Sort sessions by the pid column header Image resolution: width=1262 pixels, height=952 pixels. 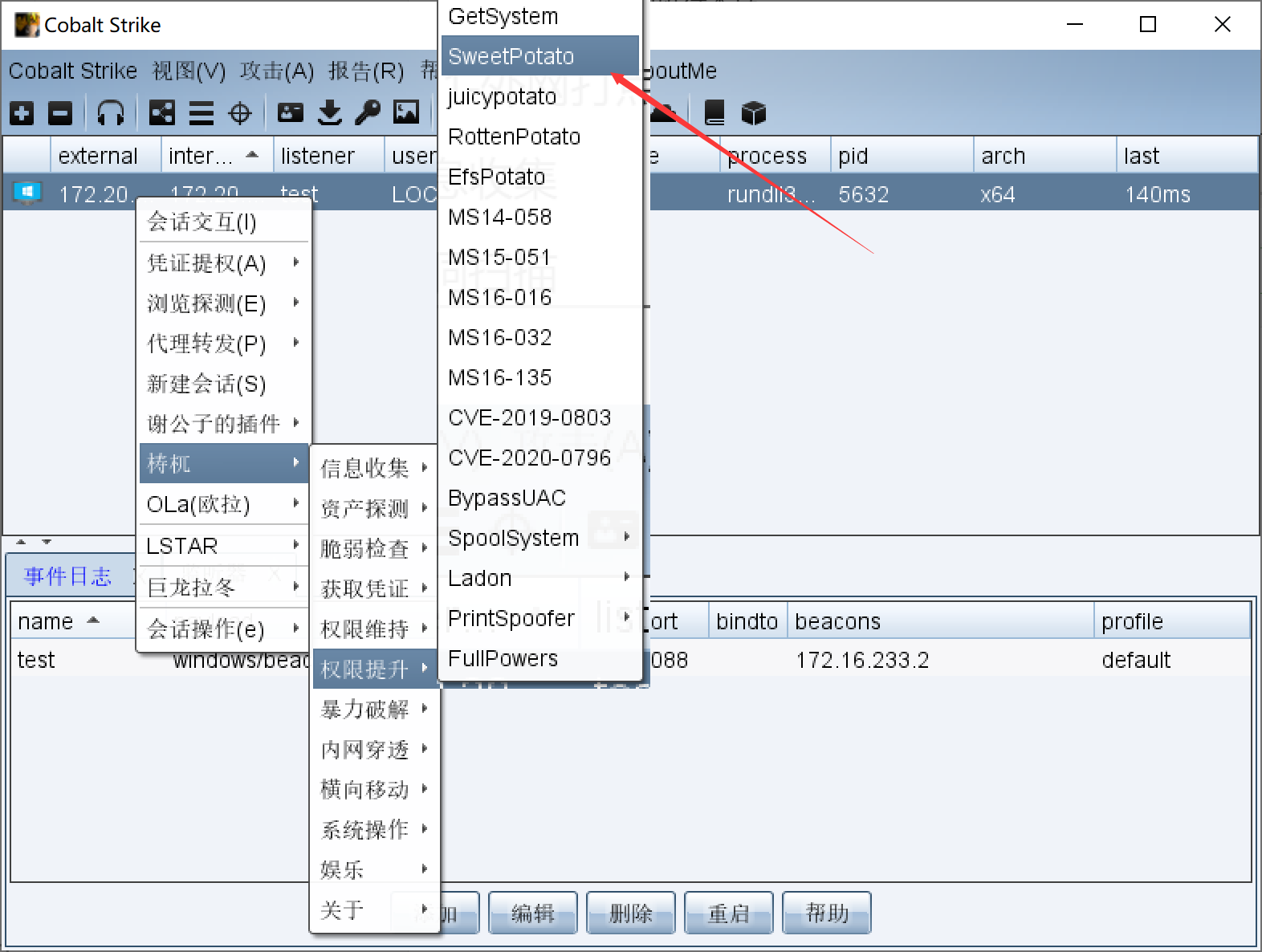pos(902,155)
